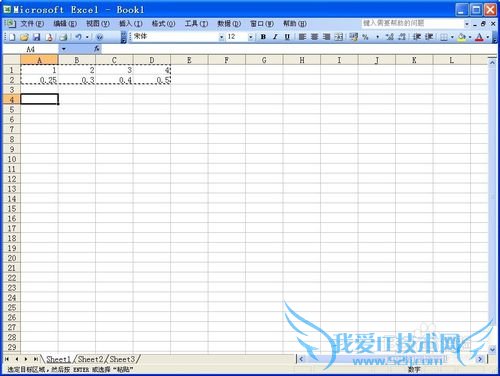Toggle Bold formatting

pyautogui.click(x=263, y=37)
